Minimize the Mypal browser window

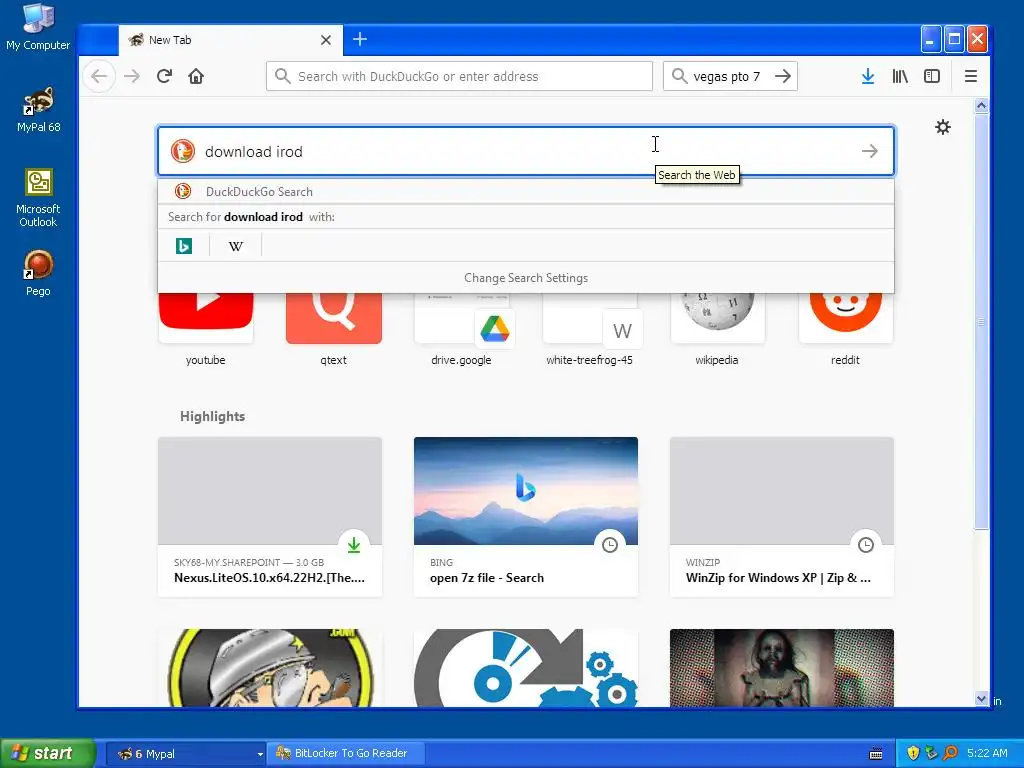point(931,39)
